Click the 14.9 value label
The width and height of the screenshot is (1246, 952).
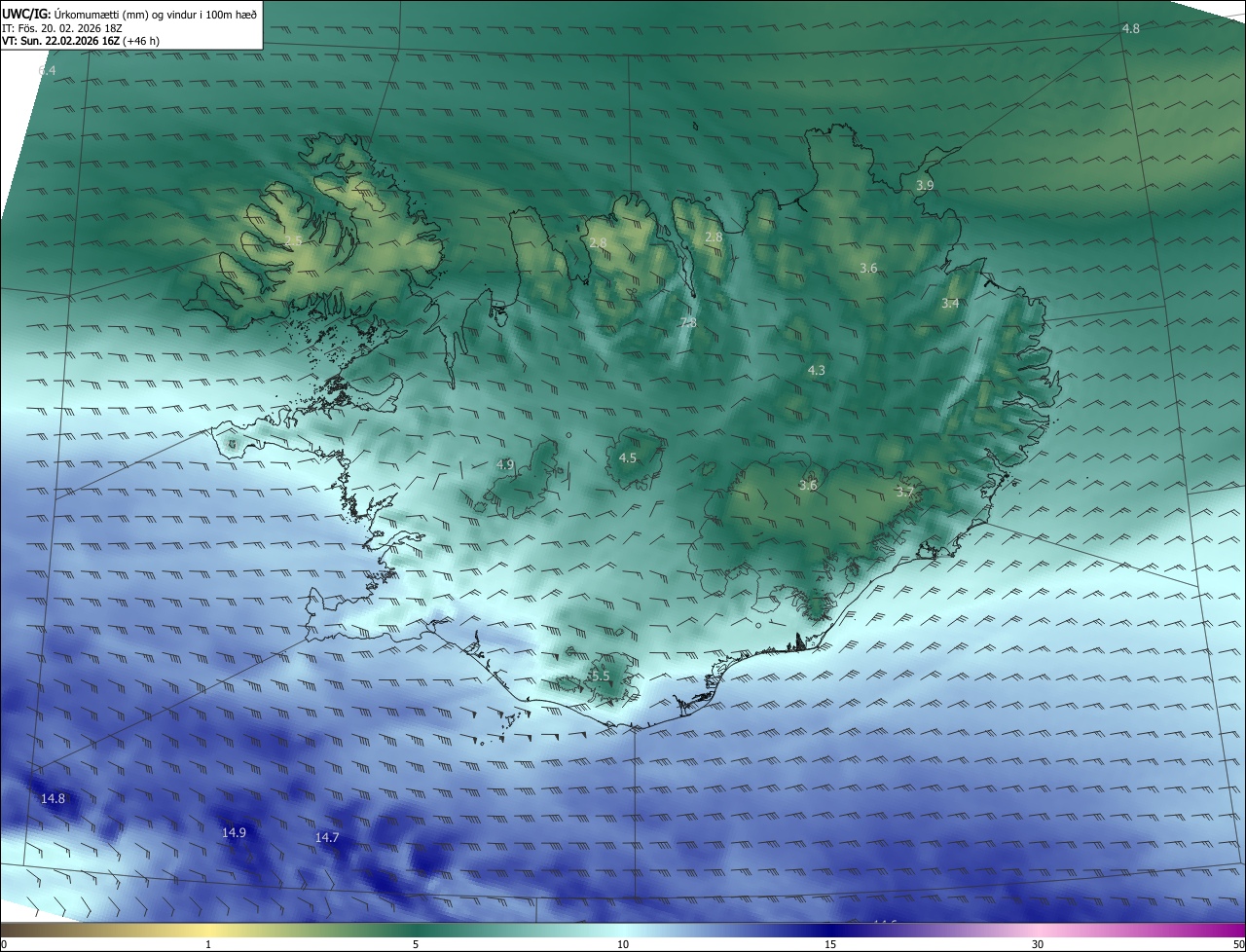tap(234, 832)
